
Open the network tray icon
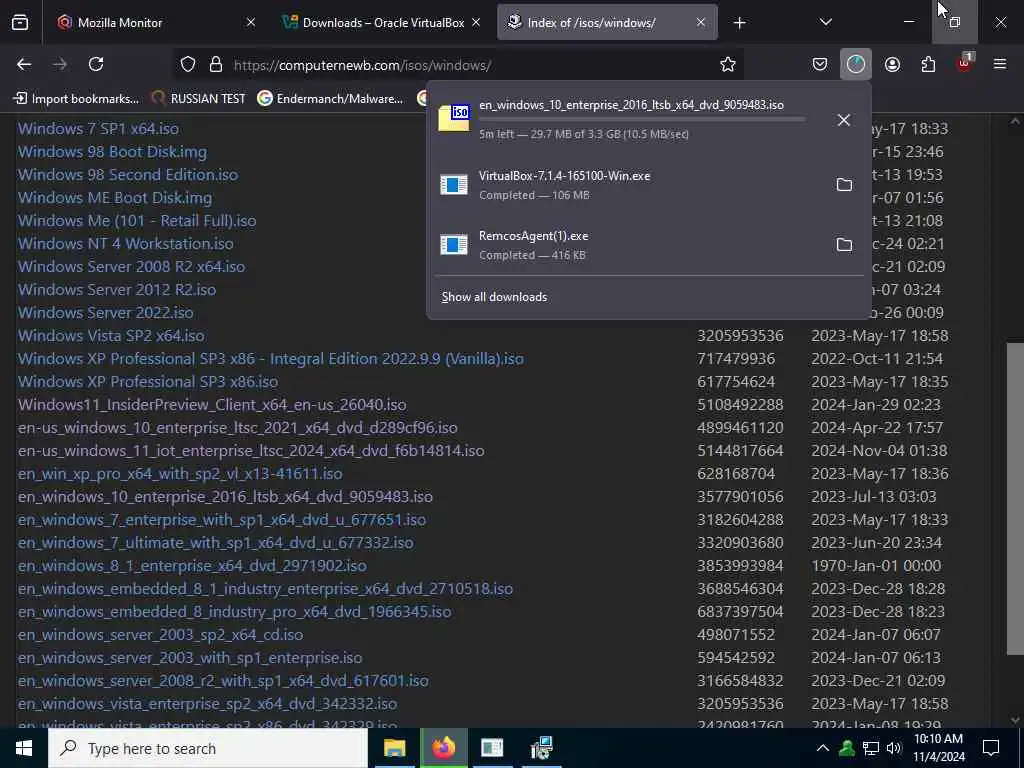pos(871,748)
